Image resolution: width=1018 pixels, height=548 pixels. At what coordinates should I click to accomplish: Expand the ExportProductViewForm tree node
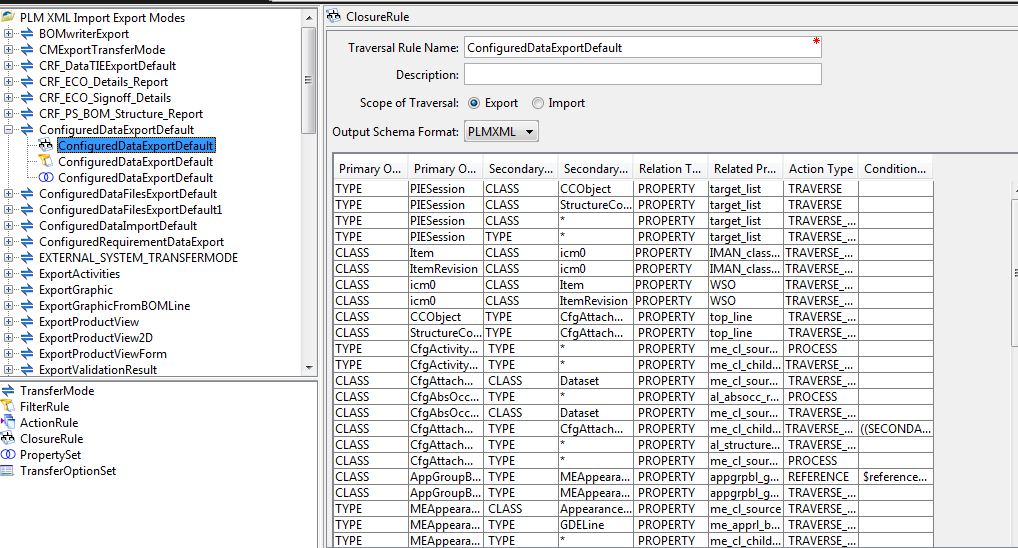[8, 354]
